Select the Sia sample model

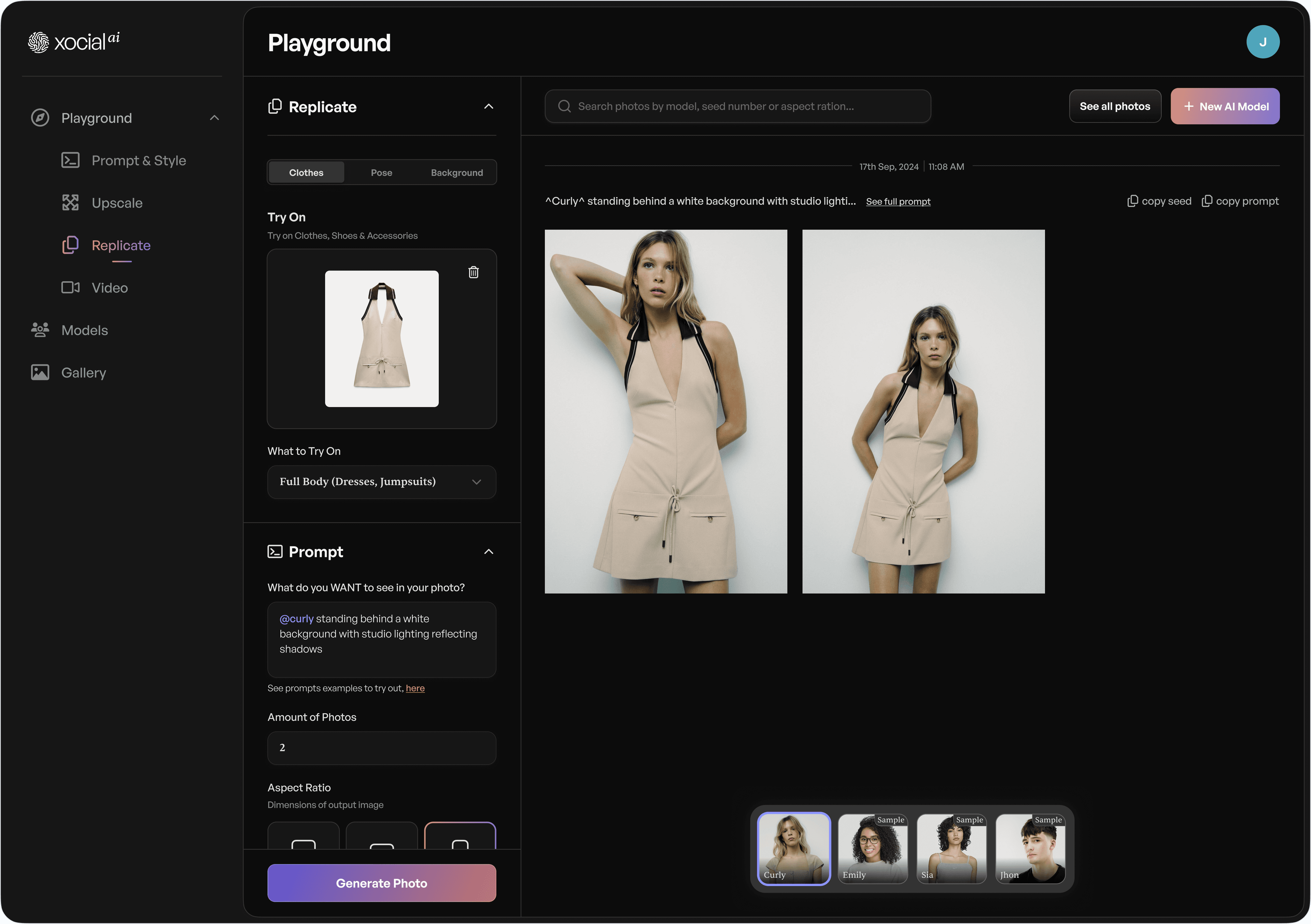[x=951, y=849]
